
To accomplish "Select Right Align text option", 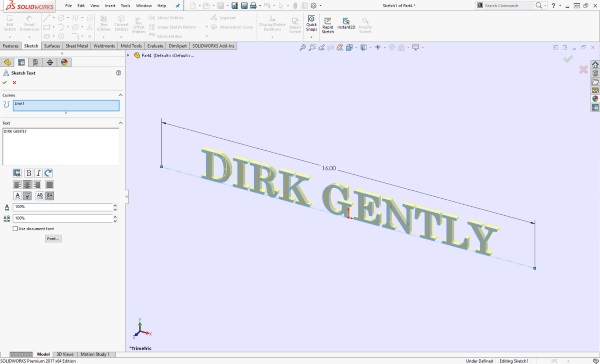I will point(37,185).
